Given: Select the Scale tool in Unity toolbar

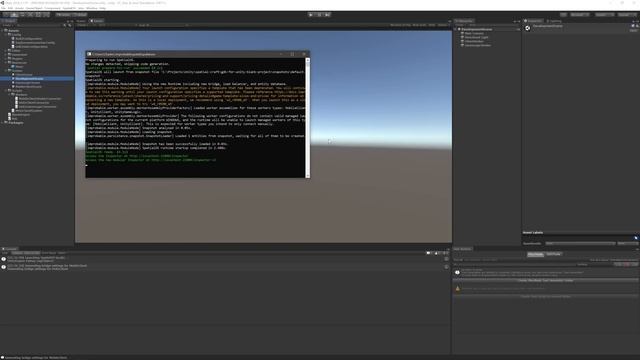Looking at the screenshot, I should pos(30,15).
